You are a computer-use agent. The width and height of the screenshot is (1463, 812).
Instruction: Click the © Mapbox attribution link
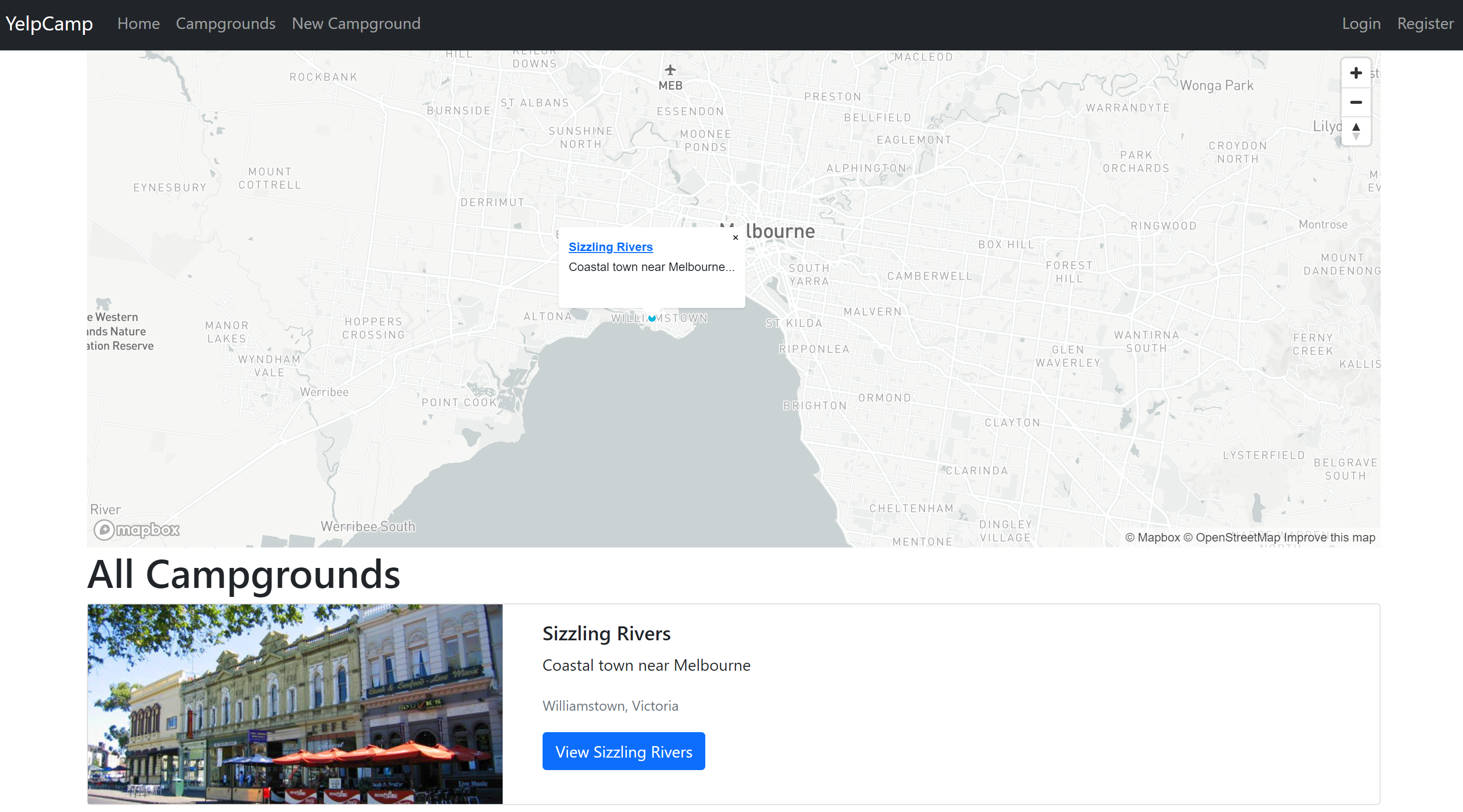tap(1153, 537)
